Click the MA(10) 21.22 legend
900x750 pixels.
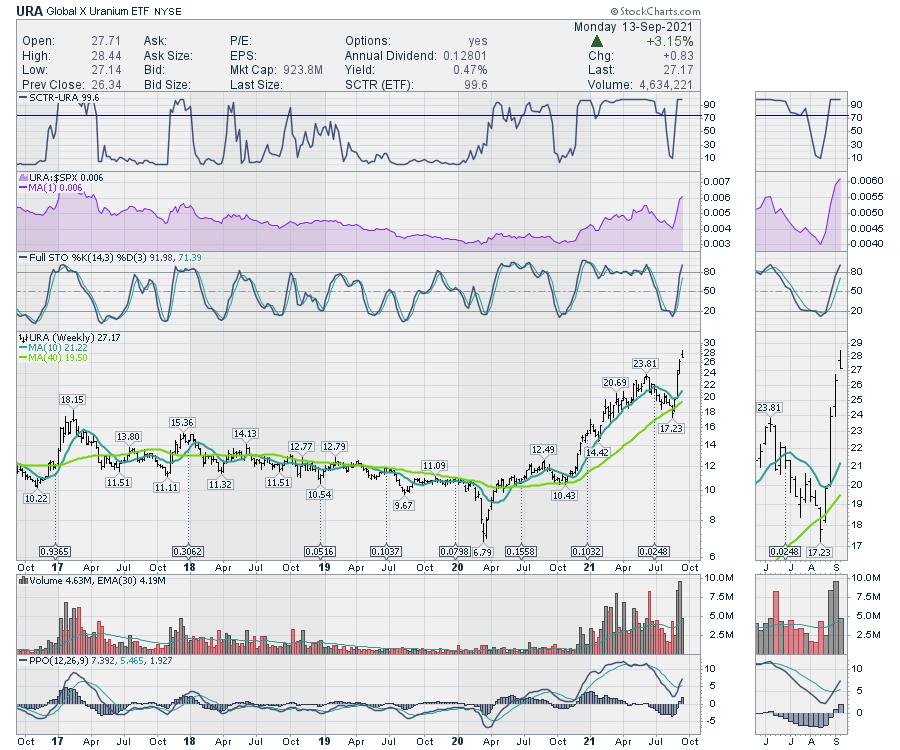53,348
